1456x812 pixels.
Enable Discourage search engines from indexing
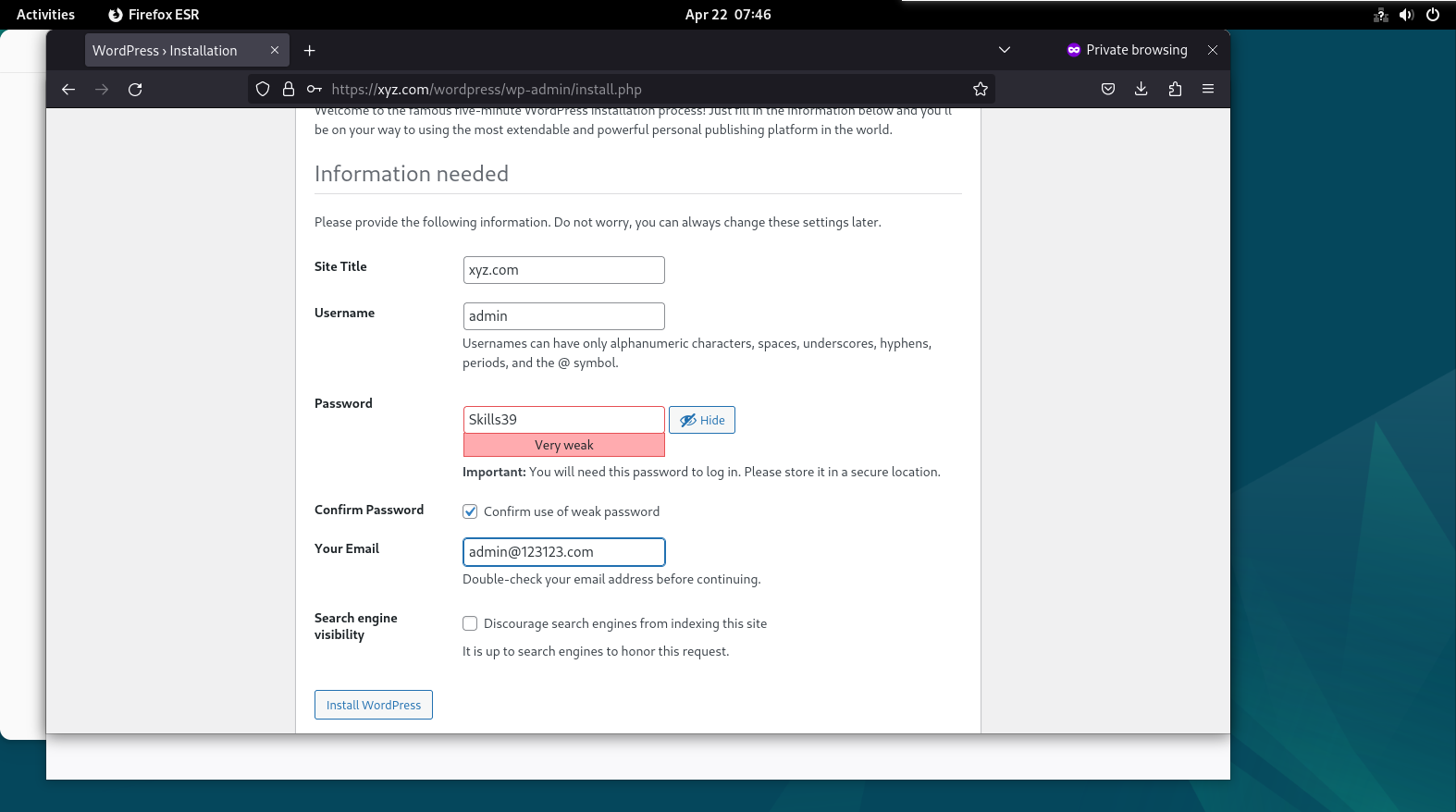point(470,623)
